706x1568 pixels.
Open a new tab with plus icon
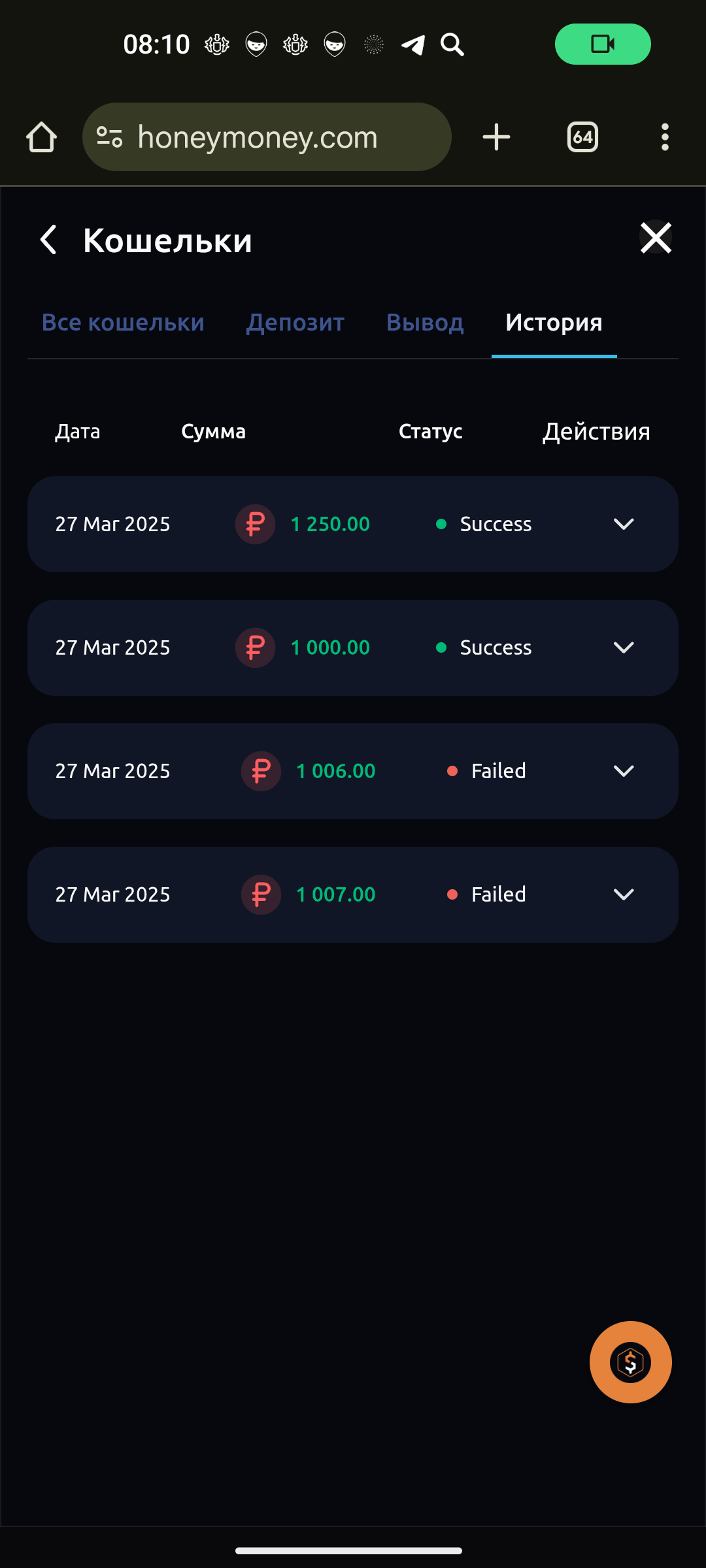[x=496, y=137]
